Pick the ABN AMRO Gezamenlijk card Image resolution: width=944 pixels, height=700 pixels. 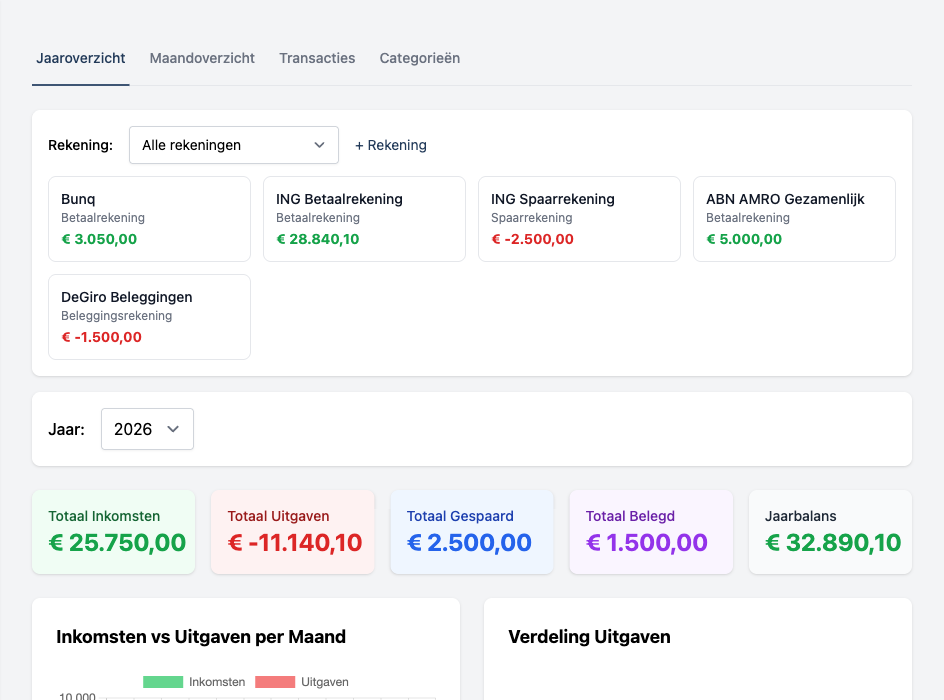(x=794, y=219)
